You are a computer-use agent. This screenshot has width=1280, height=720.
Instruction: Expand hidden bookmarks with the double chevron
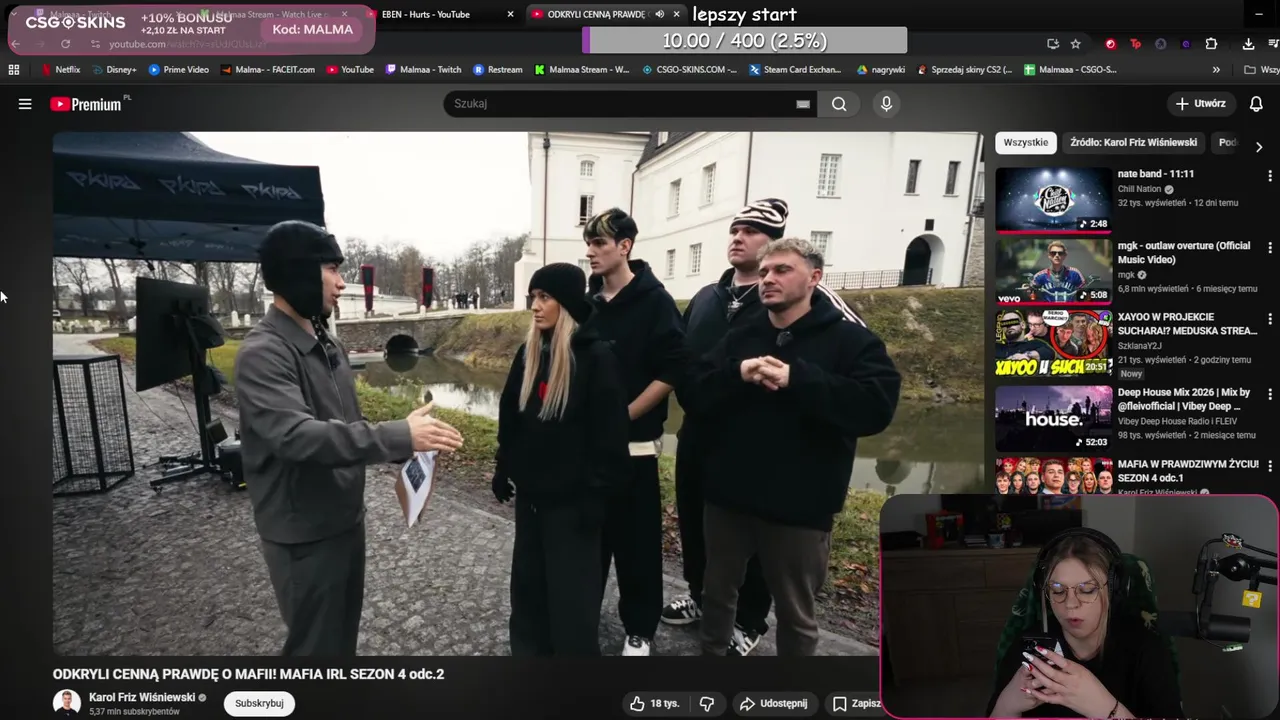[1216, 70]
